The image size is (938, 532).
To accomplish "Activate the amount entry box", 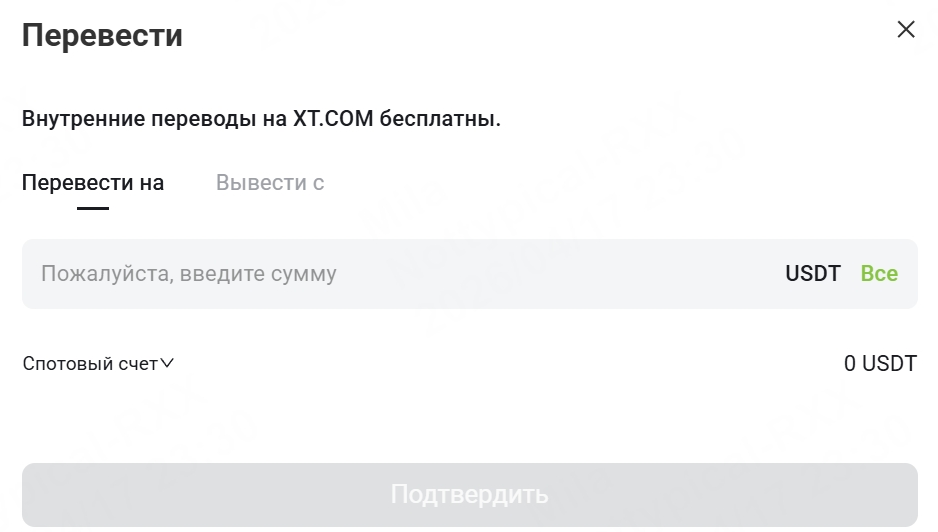I will (470, 274).
